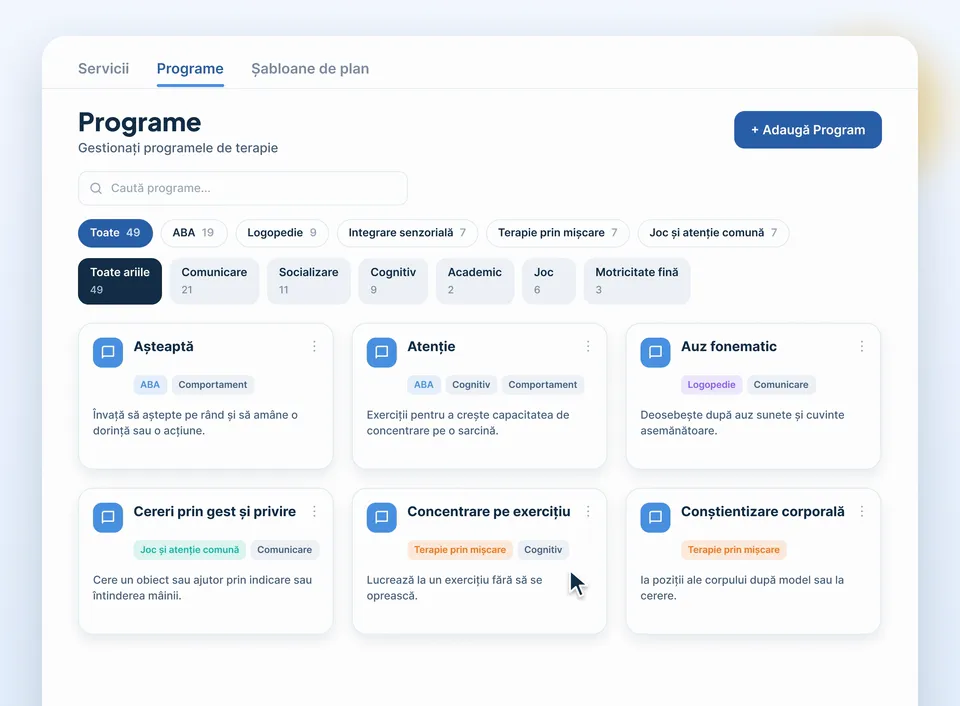Click Comportament tag on Așteaptă card

212,385
